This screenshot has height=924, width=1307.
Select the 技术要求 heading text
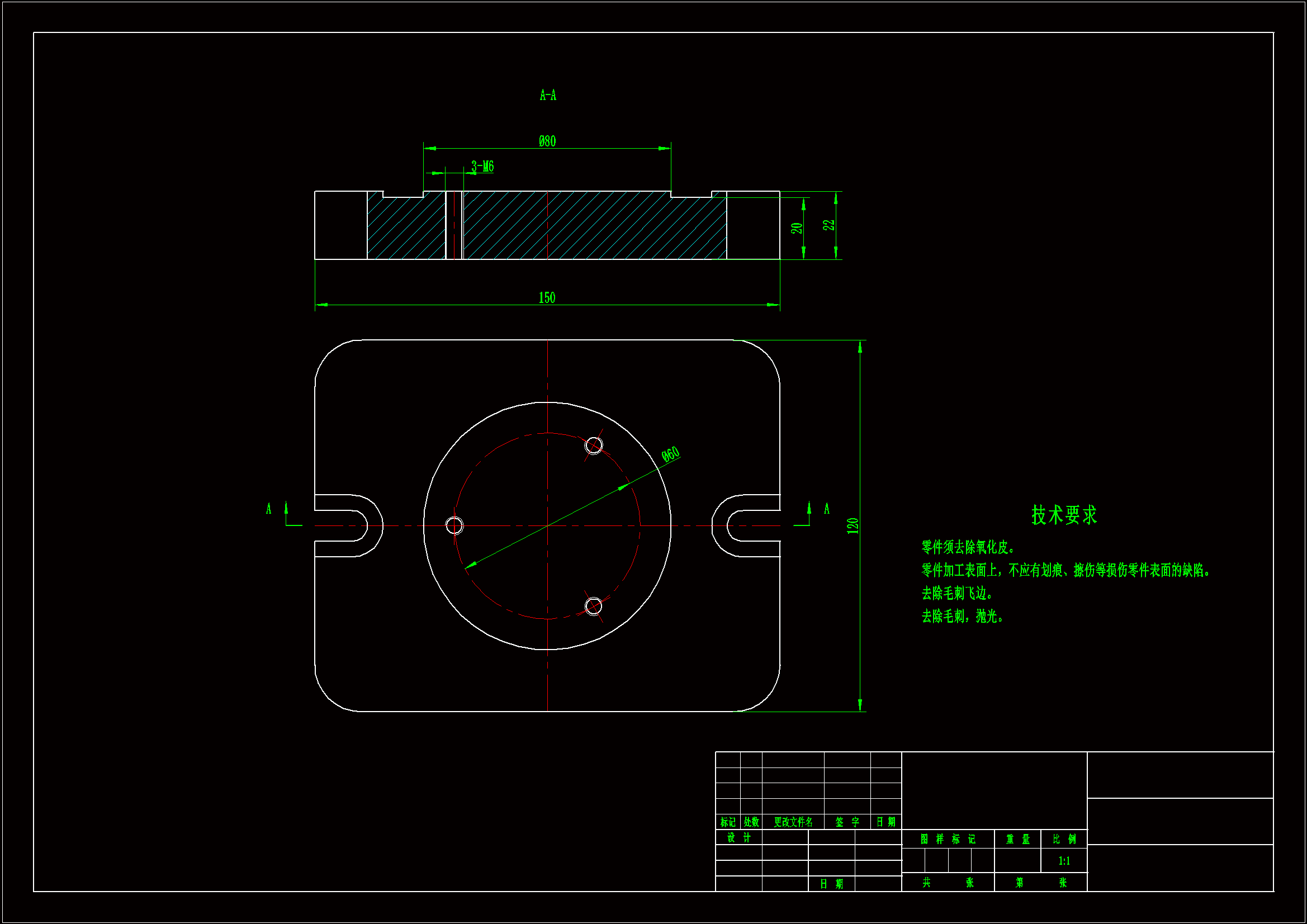tap(1064, 515)
